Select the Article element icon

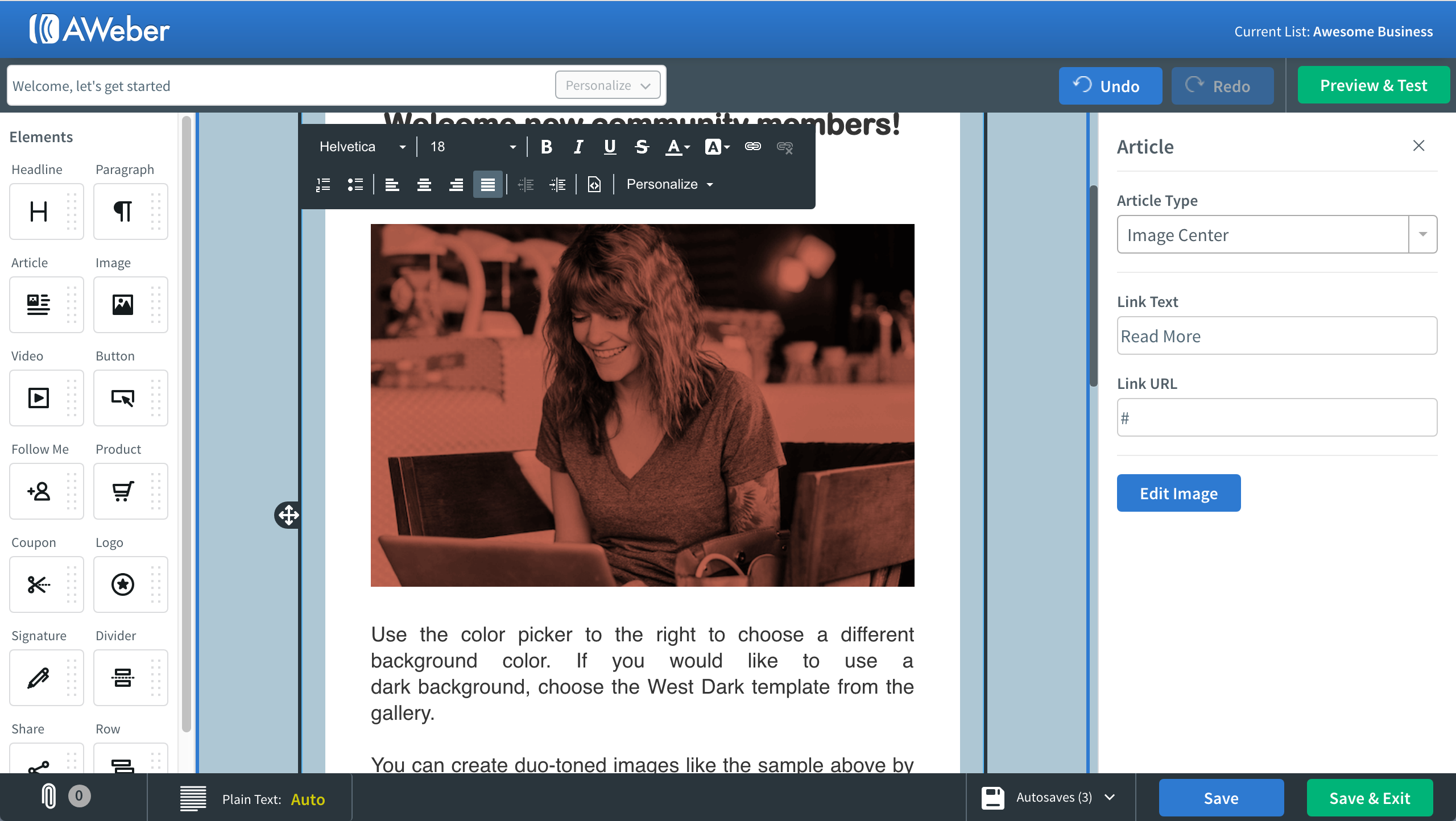coord(39,305)
